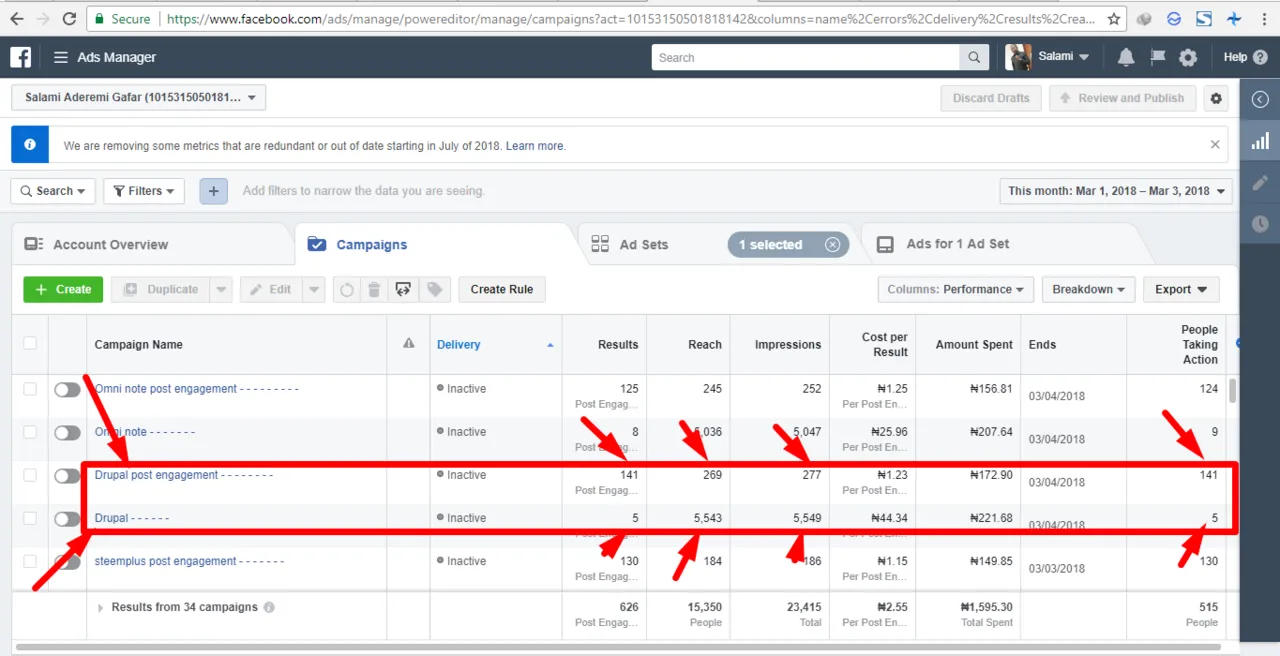Click info icon next to Results from 34 campaigns
This screenshot has height=656, width=1280.
269,607
